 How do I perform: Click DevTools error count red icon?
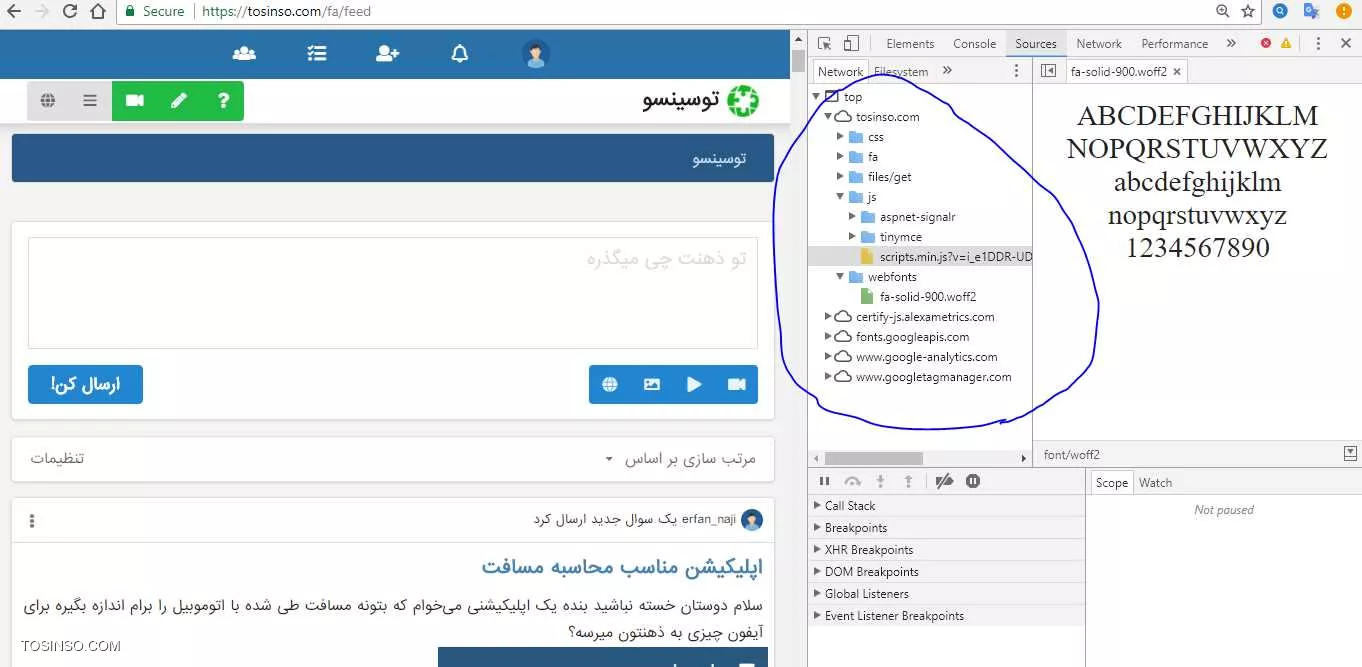point(1266,43)
